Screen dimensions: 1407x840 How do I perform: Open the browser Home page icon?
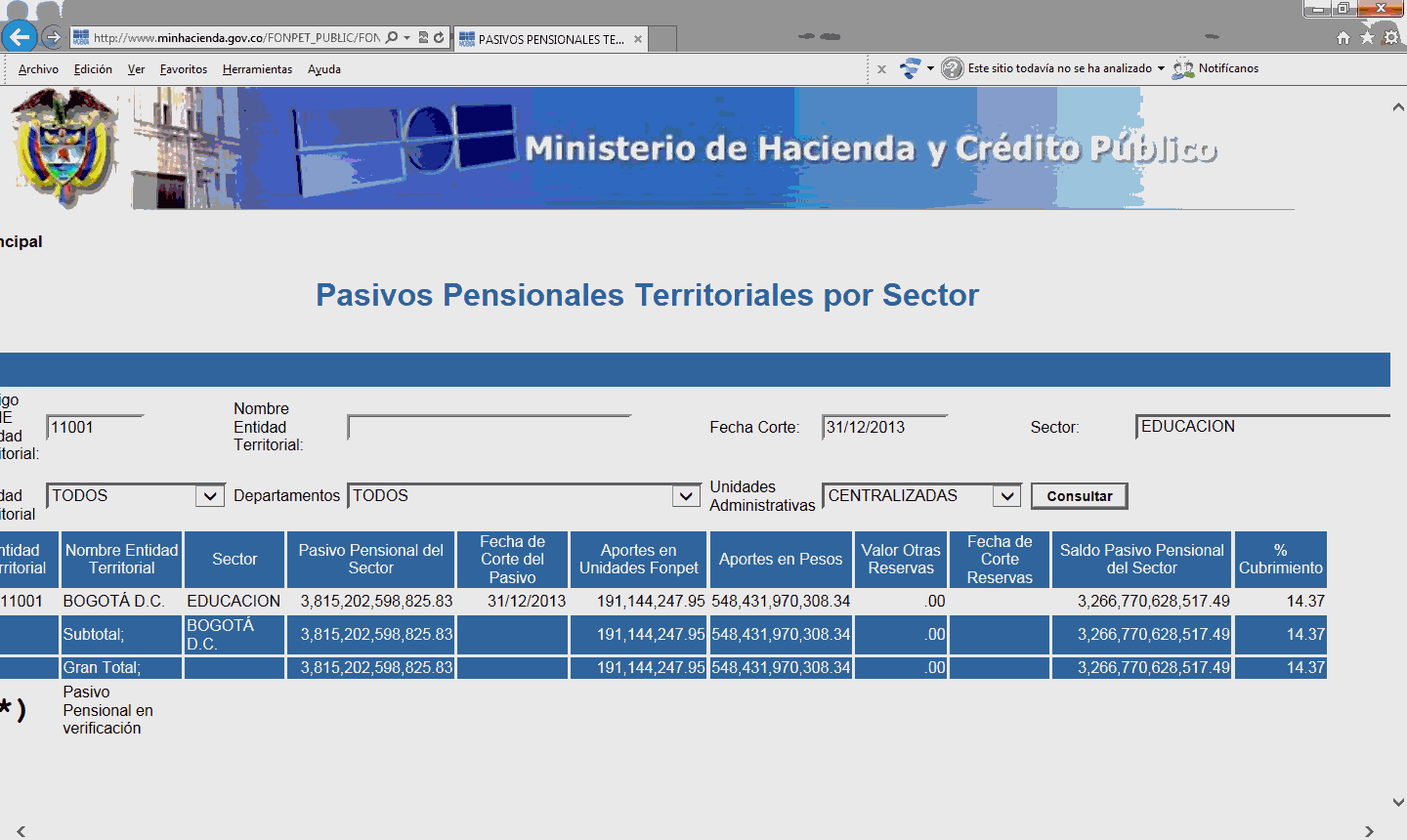tap(1343, 38)
